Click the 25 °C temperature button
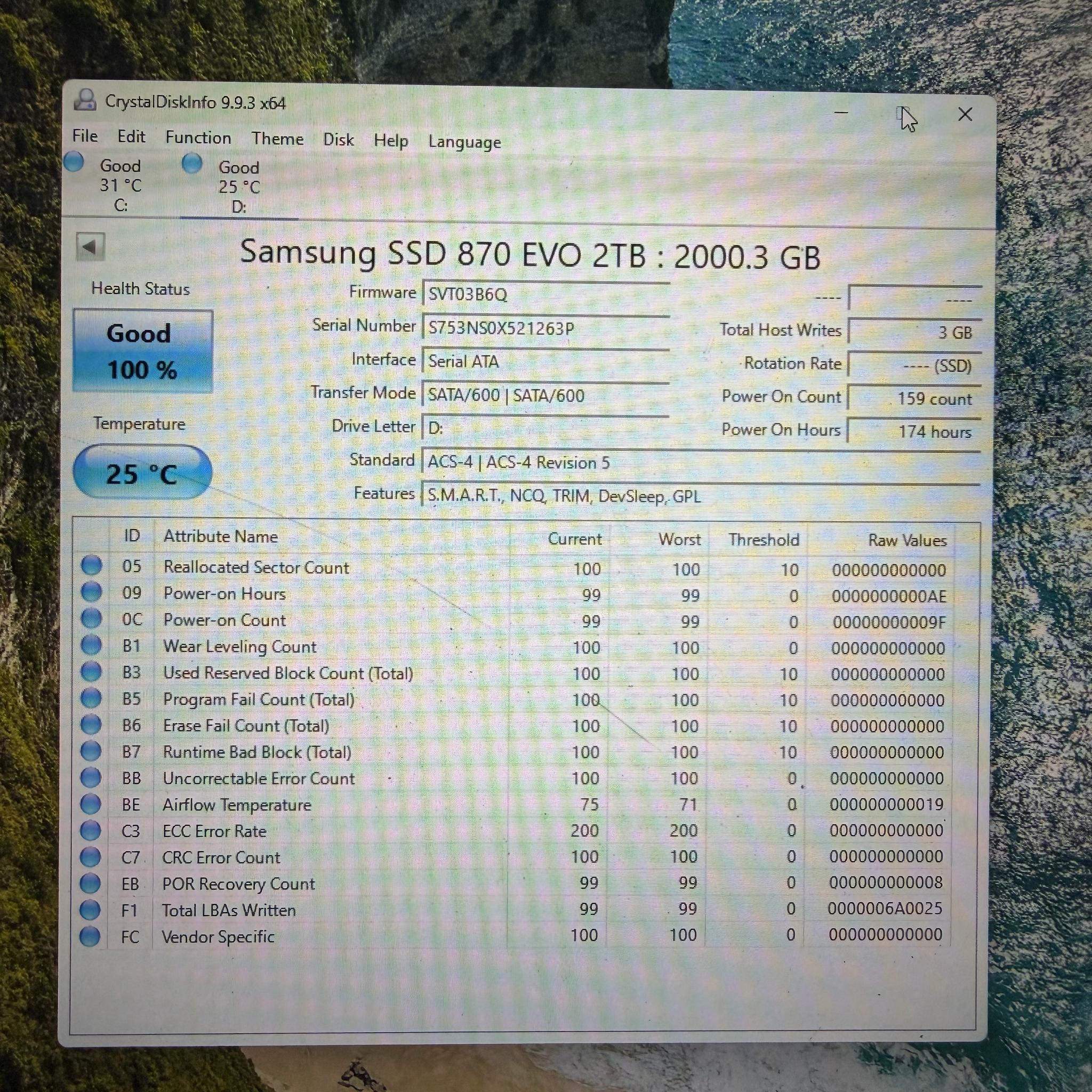Screen dimensions: 1092x1092 (x=142, y=472)
